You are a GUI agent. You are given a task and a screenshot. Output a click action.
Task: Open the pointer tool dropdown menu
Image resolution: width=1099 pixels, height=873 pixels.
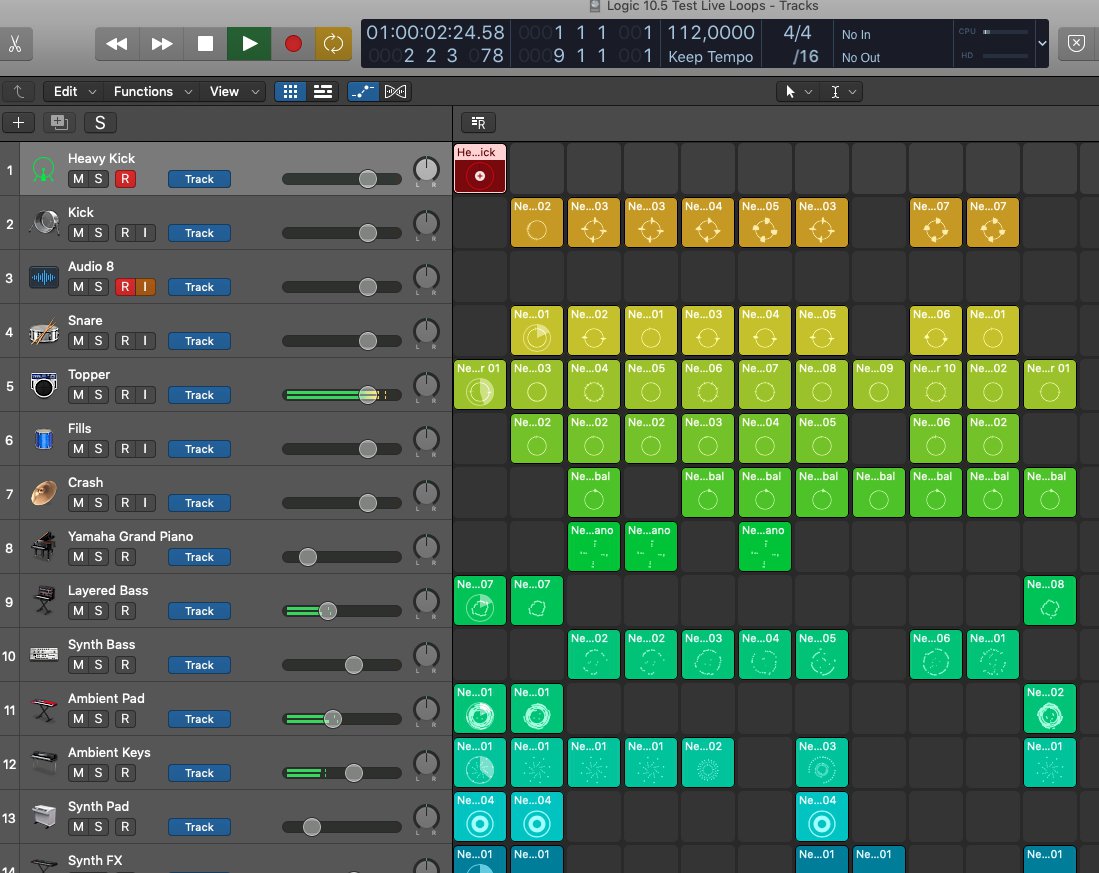pyautogui.click(x=797, y=92)
